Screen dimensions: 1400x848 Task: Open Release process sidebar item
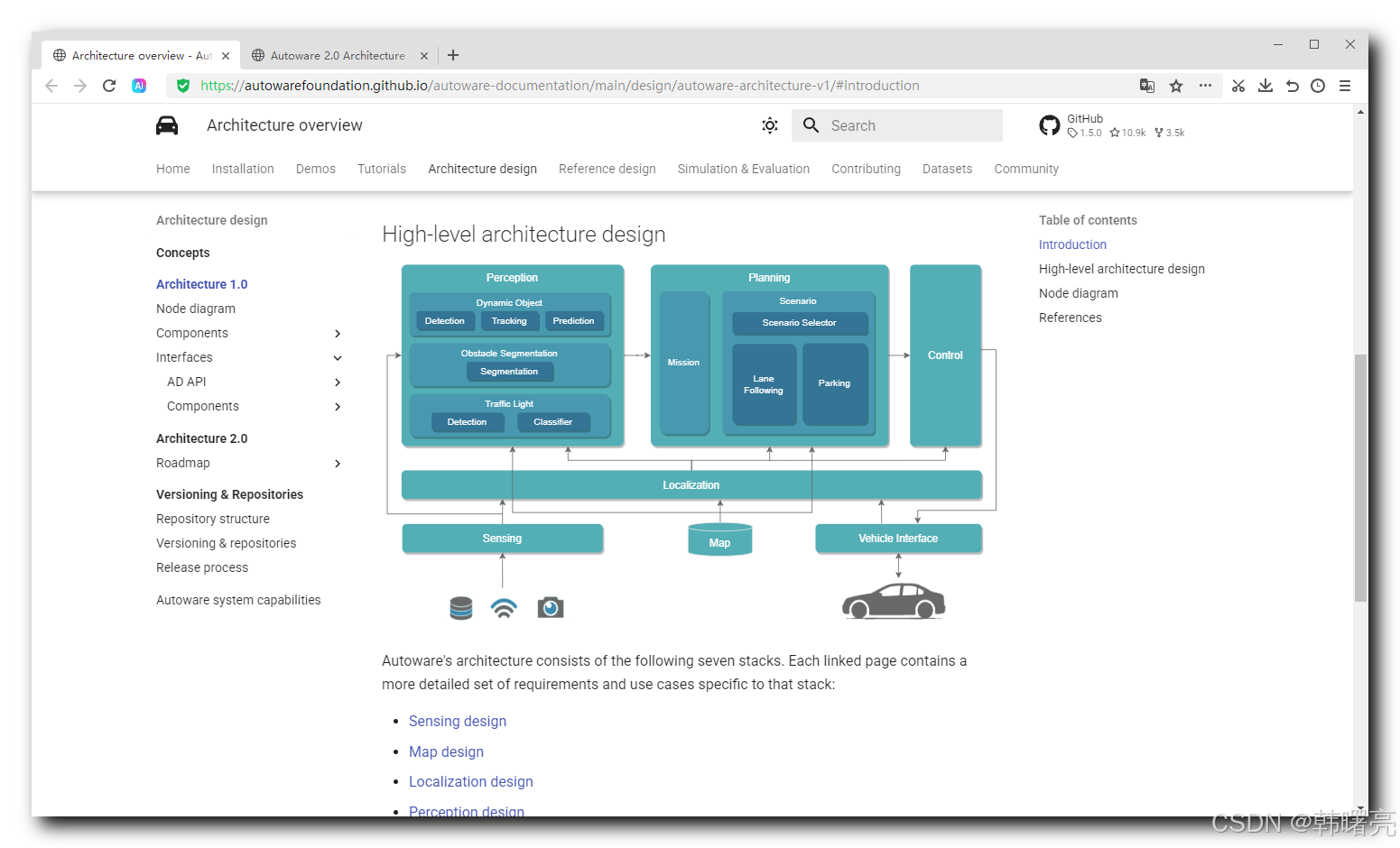[202, 567]
